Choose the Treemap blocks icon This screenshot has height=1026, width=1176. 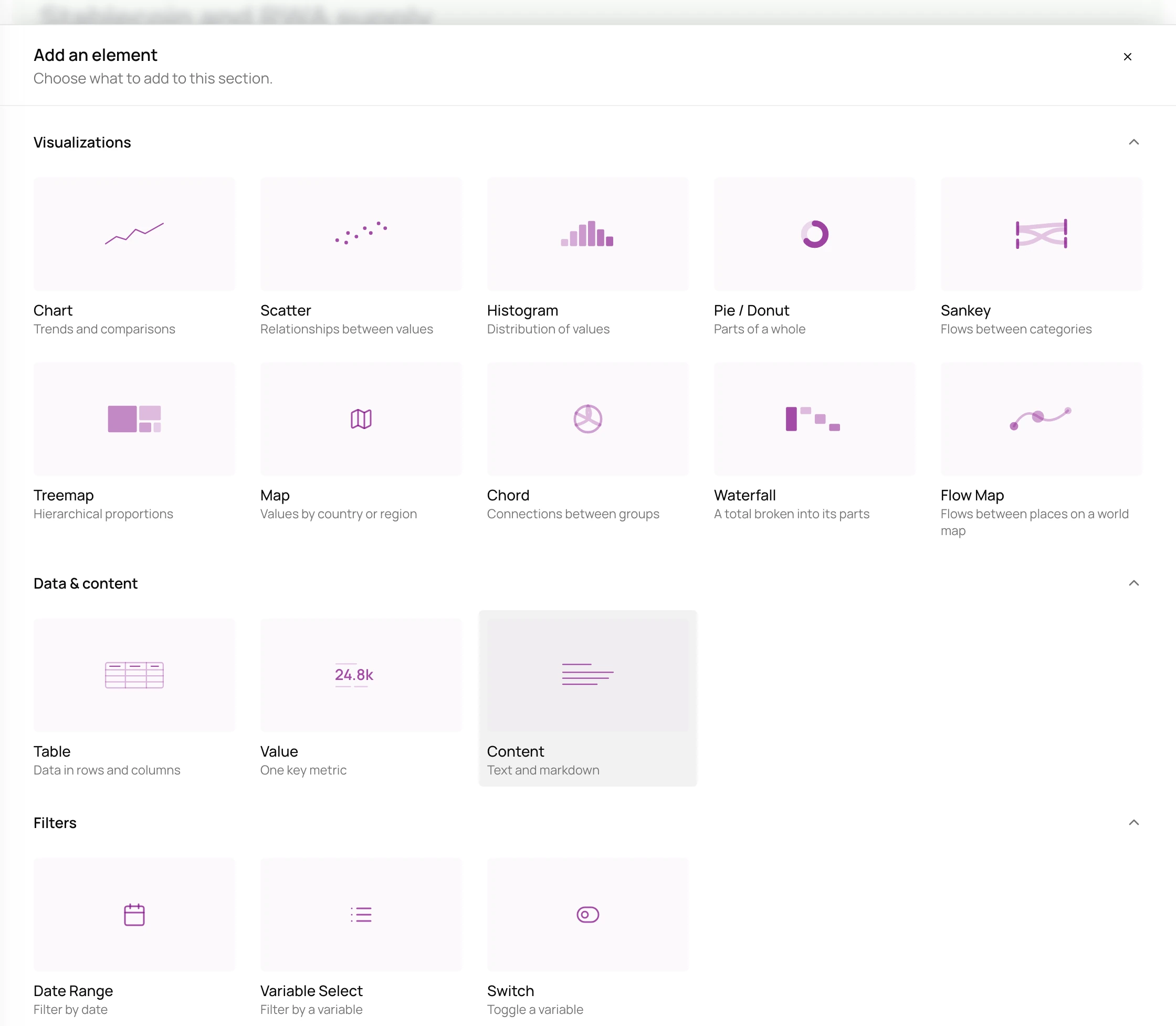click(134, 418)
